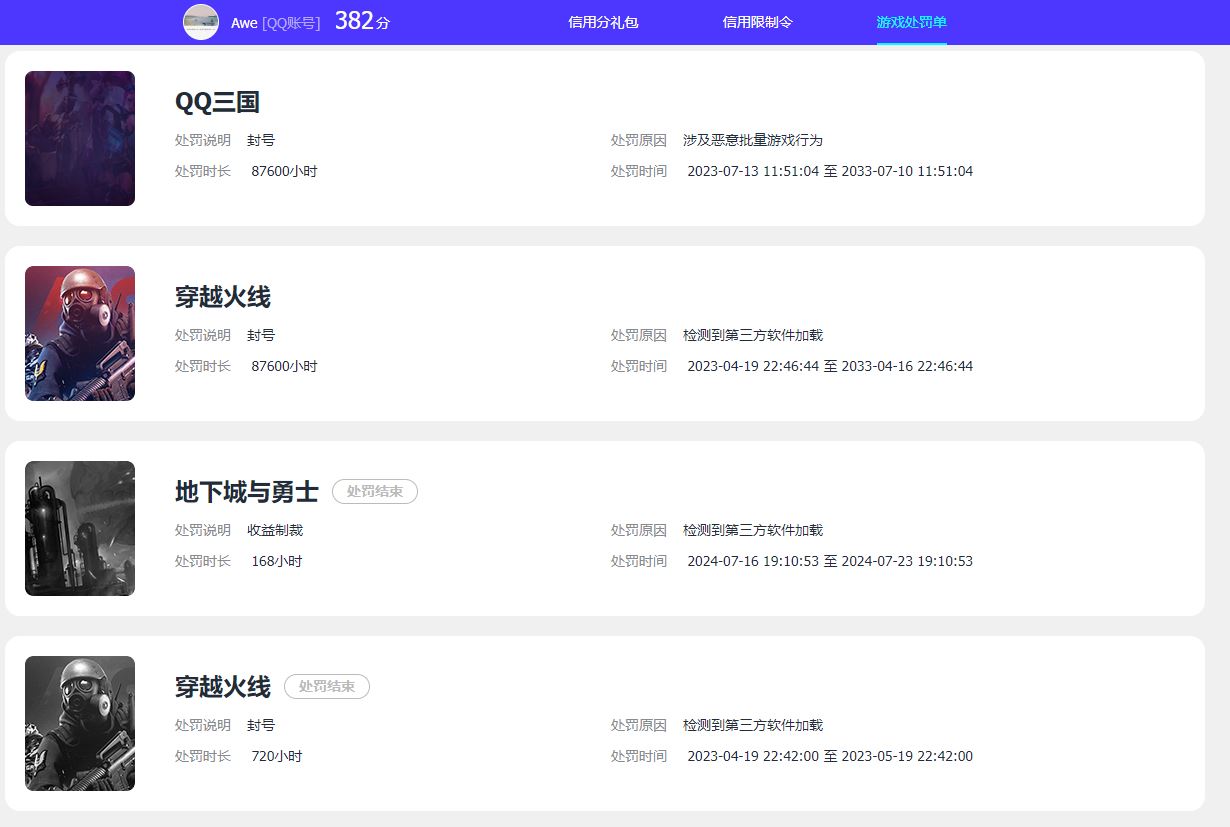Click the 2023-07-13 11:51:04 penalty time range
The height and width of the screenshot is (827, 1230).
830,171
